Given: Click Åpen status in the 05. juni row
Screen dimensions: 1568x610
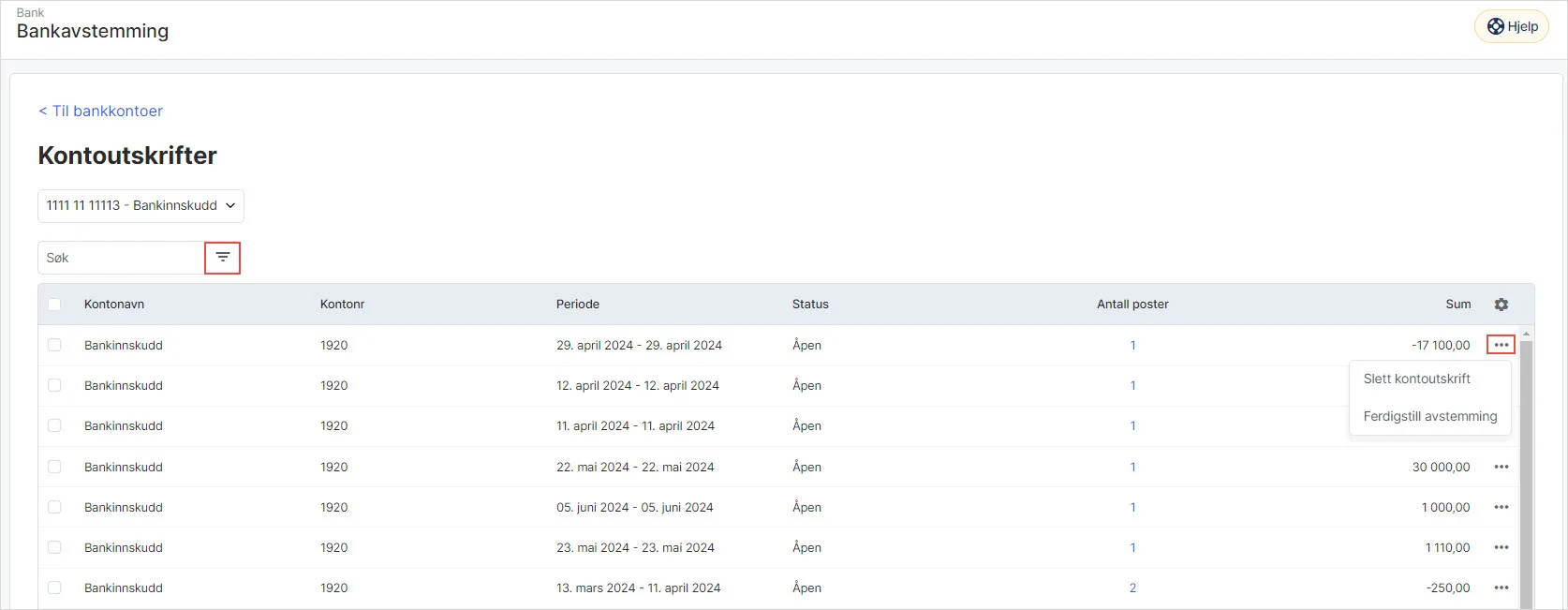Looking at the screenshot, I should coord(806,507).
